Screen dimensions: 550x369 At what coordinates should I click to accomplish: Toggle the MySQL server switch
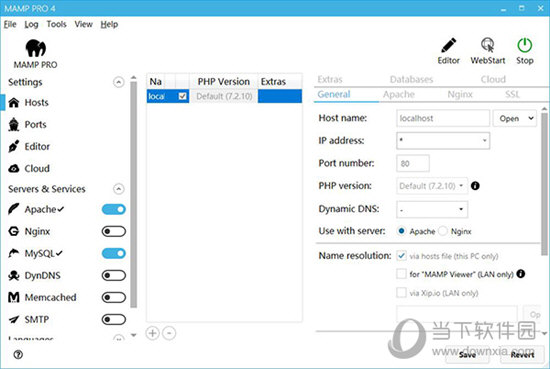pos(114,253)
